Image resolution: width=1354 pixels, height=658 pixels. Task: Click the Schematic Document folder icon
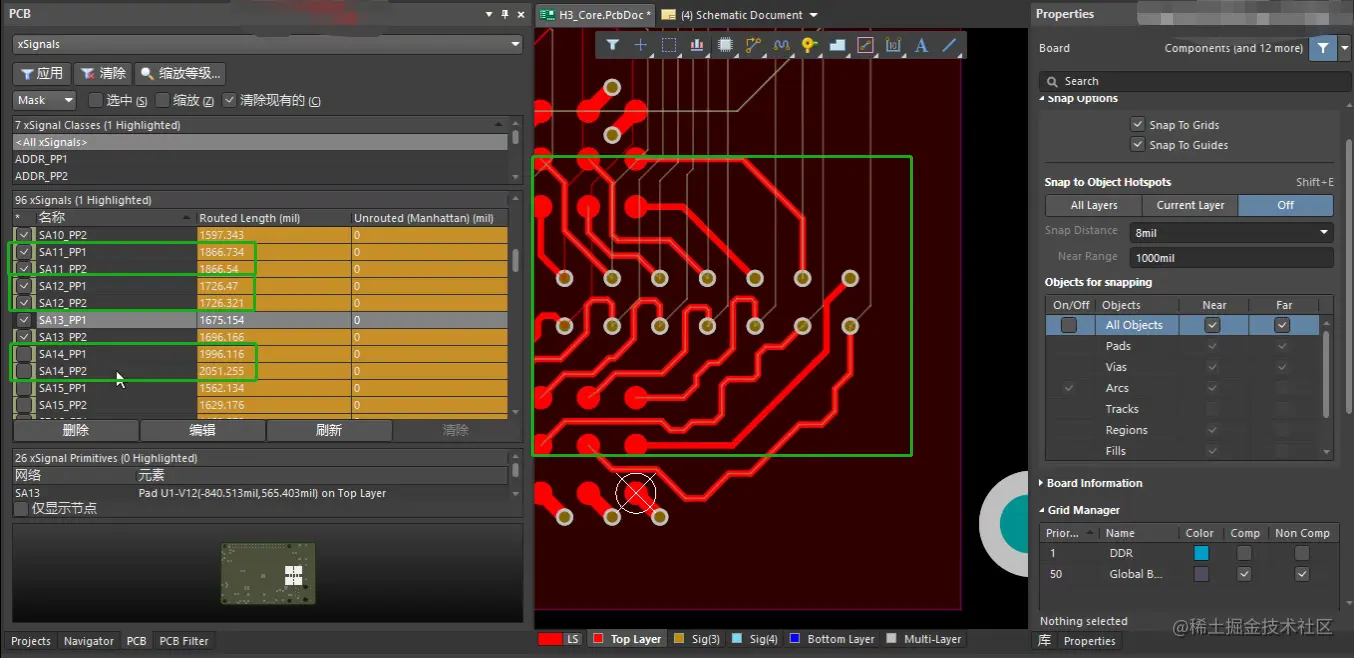coord(669,15)
